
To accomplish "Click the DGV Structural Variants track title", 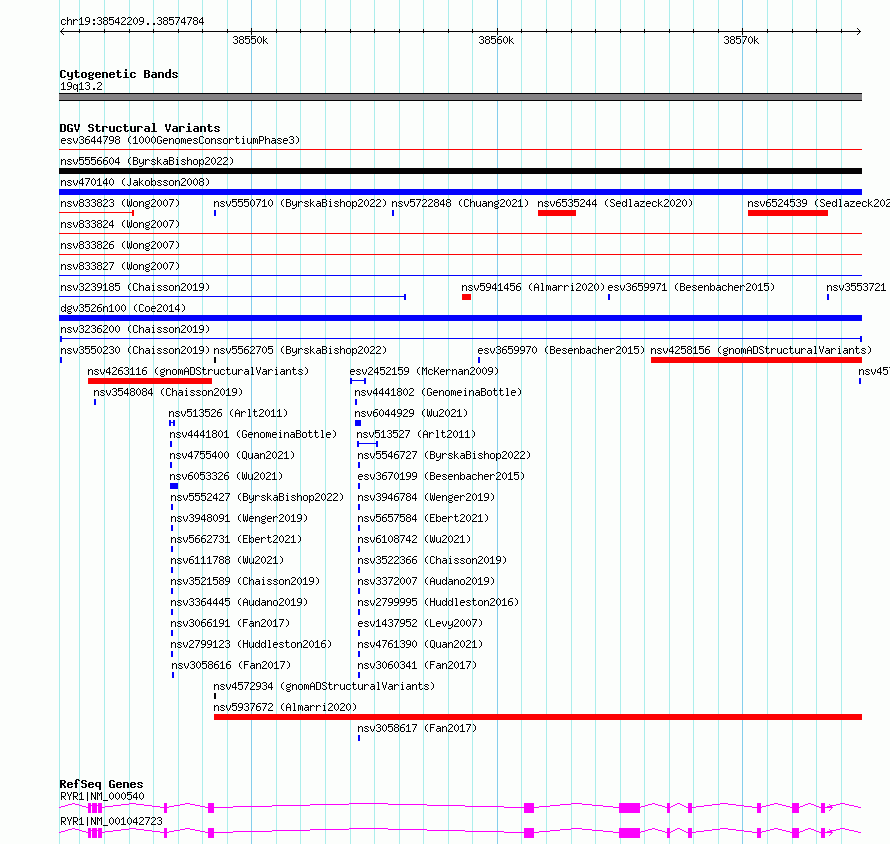I will pos(140,128).
